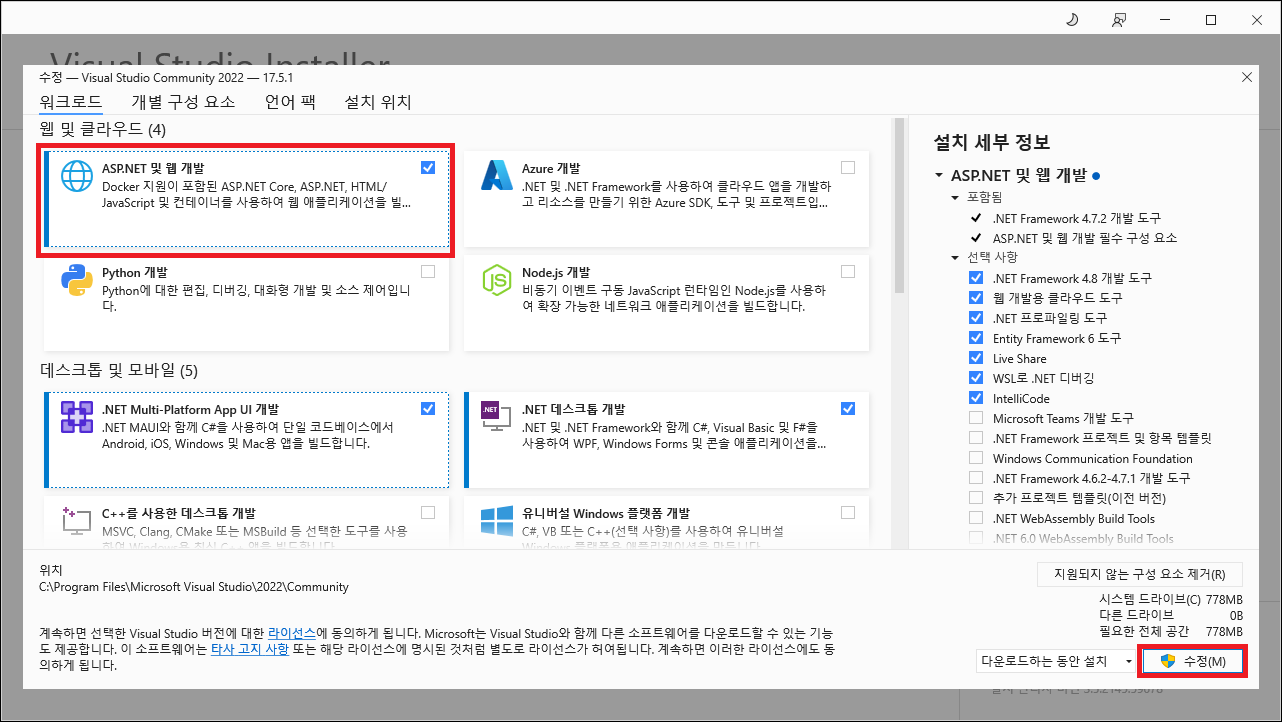Check .NET WebAssembly Build Tools option

976,518
